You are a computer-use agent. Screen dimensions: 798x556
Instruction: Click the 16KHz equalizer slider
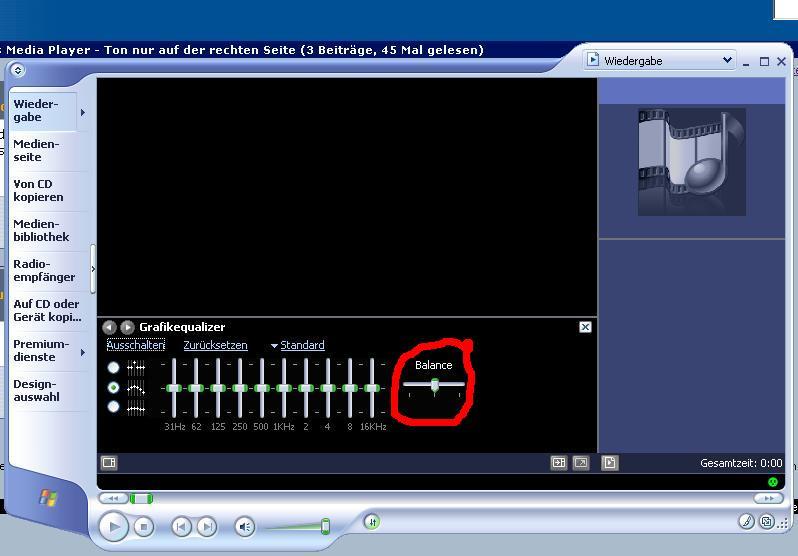(x=372, y=388)
